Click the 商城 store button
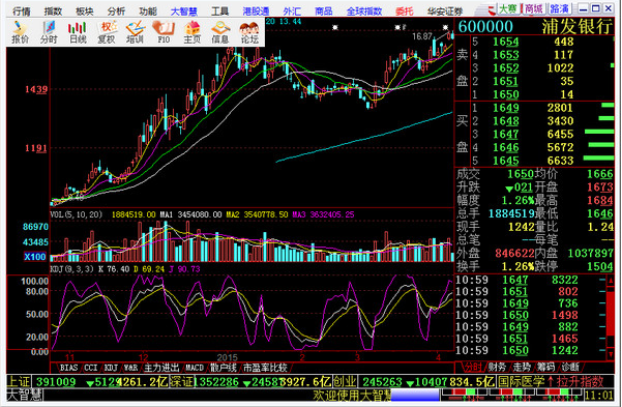Viewport: 622px width, 407px height. coord(534,9)
